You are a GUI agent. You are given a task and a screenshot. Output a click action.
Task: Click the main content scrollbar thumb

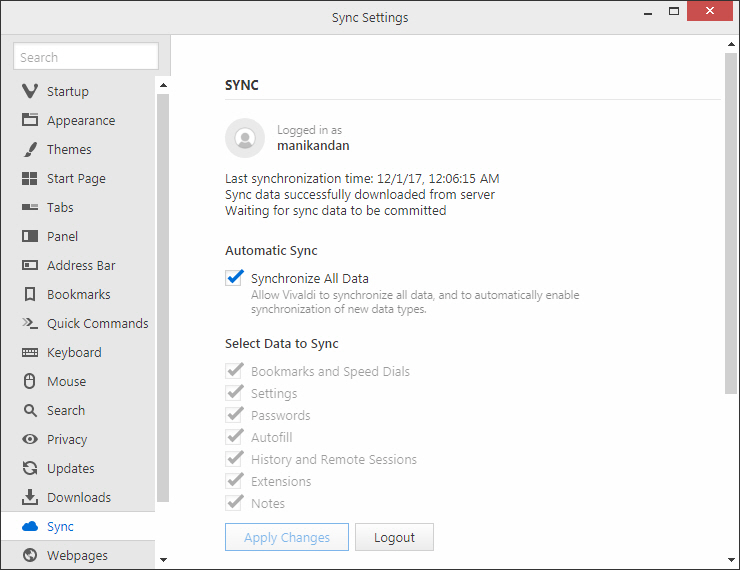[731, 223]
